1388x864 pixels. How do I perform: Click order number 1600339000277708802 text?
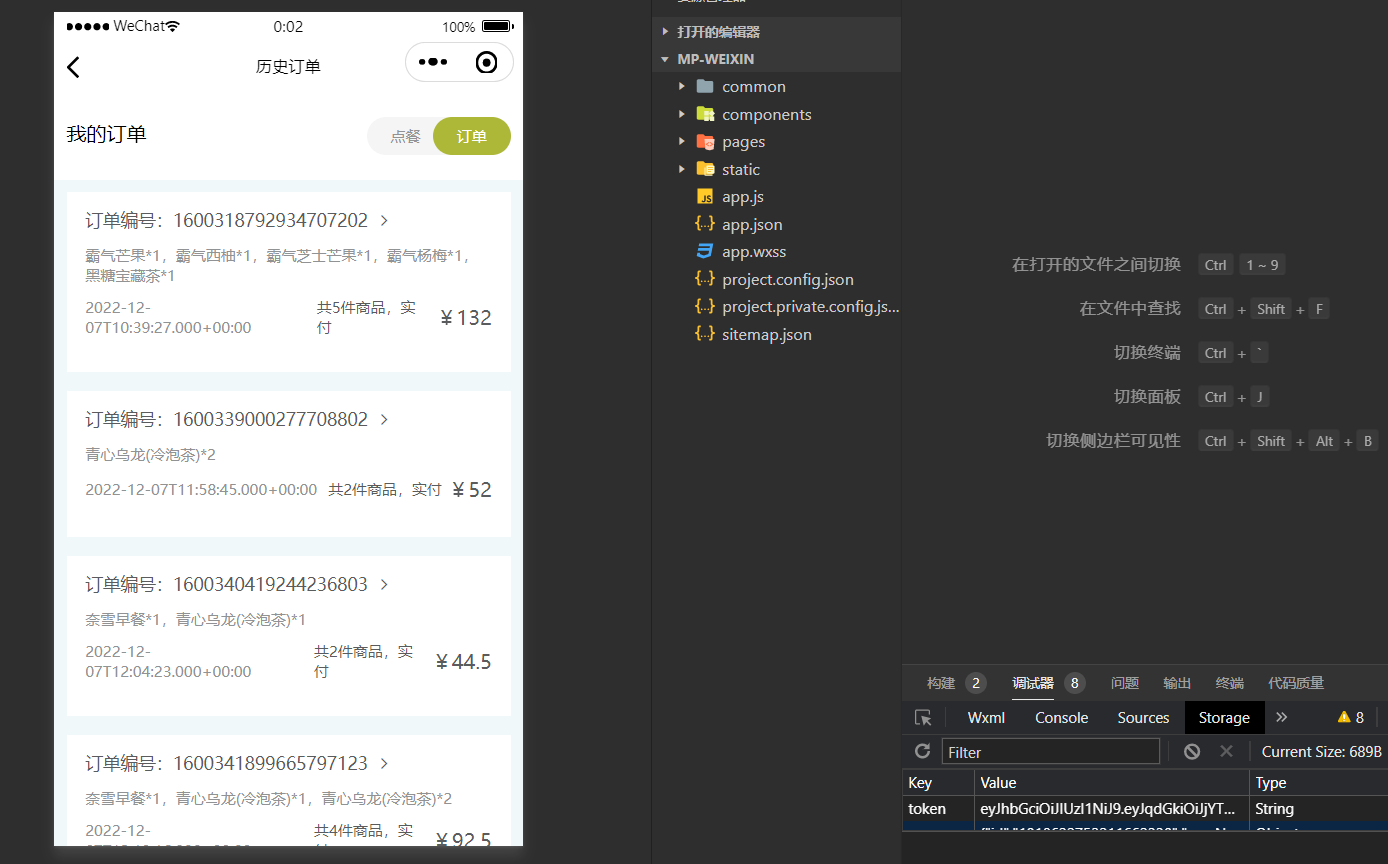pos(271,419)
